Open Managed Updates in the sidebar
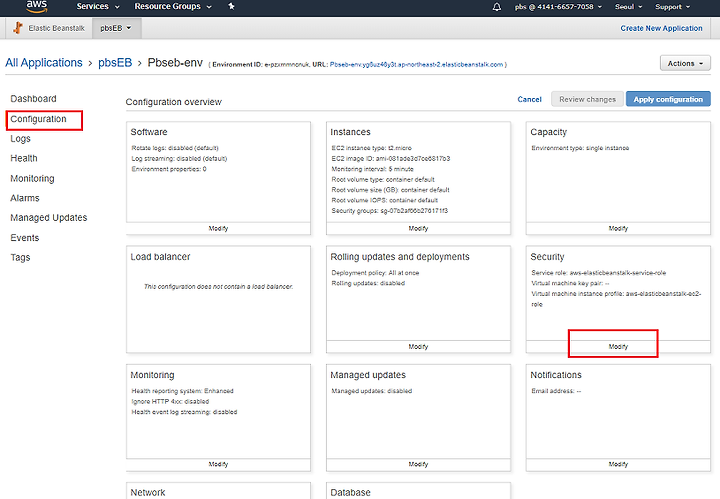Screen dimensions: 720x499 [49, 218]
